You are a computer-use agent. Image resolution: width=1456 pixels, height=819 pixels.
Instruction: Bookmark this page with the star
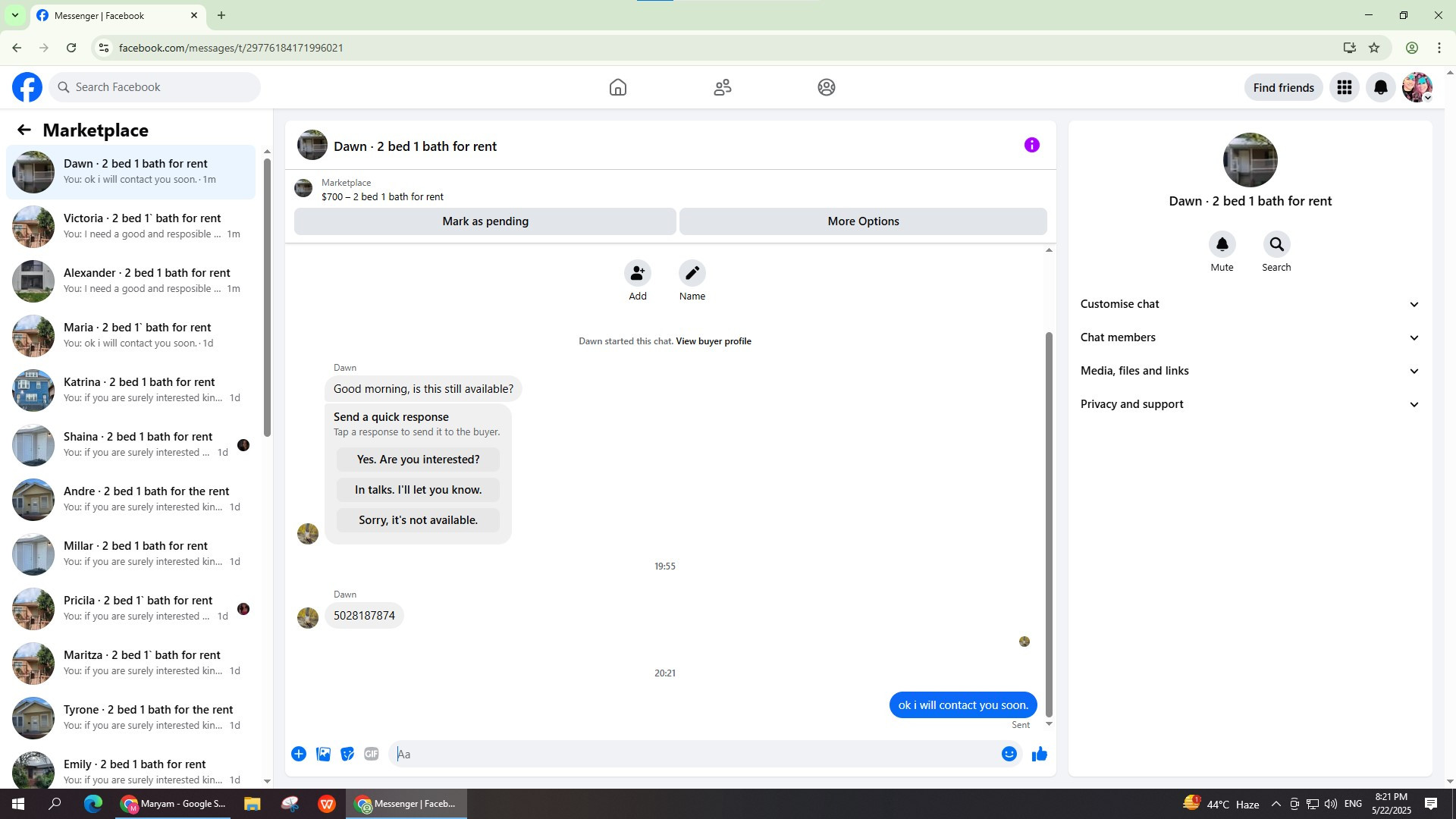1374,48
